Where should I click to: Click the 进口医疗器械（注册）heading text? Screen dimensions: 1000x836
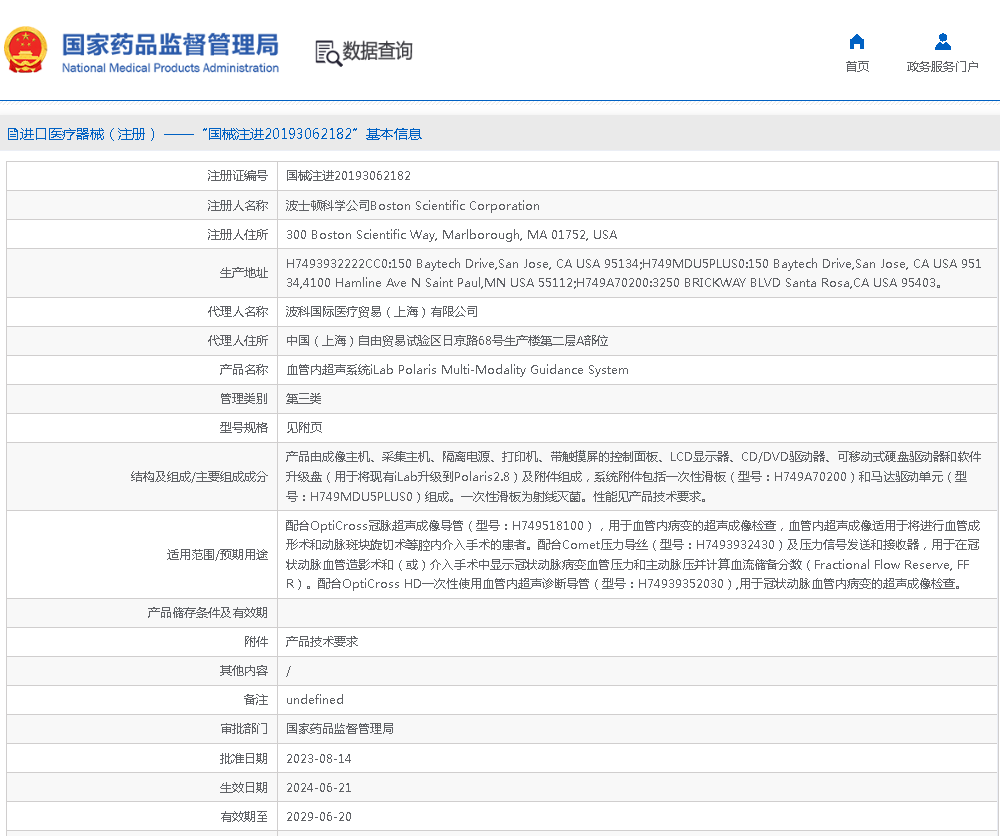[88, 134]
